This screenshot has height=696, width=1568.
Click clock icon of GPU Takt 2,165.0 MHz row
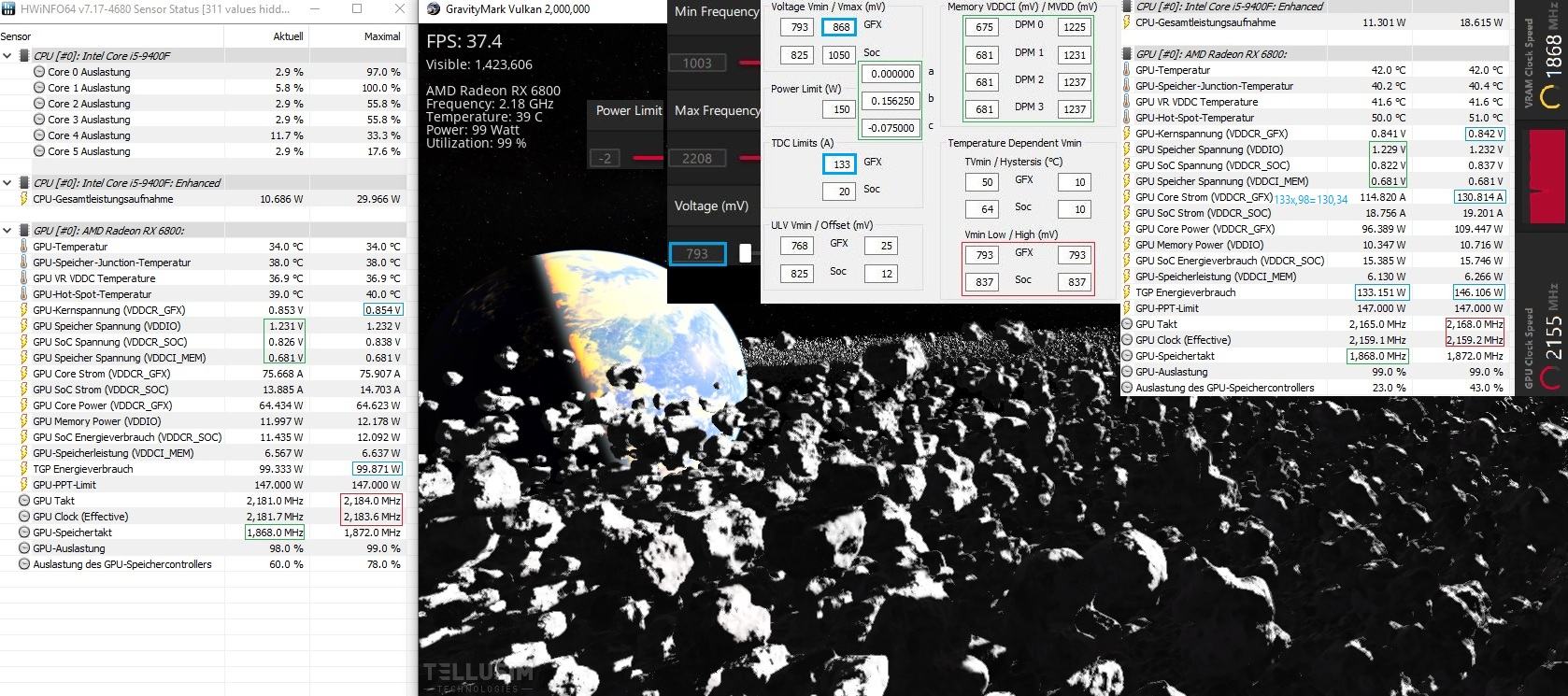pyautogui.click(x=1127, y=324)
